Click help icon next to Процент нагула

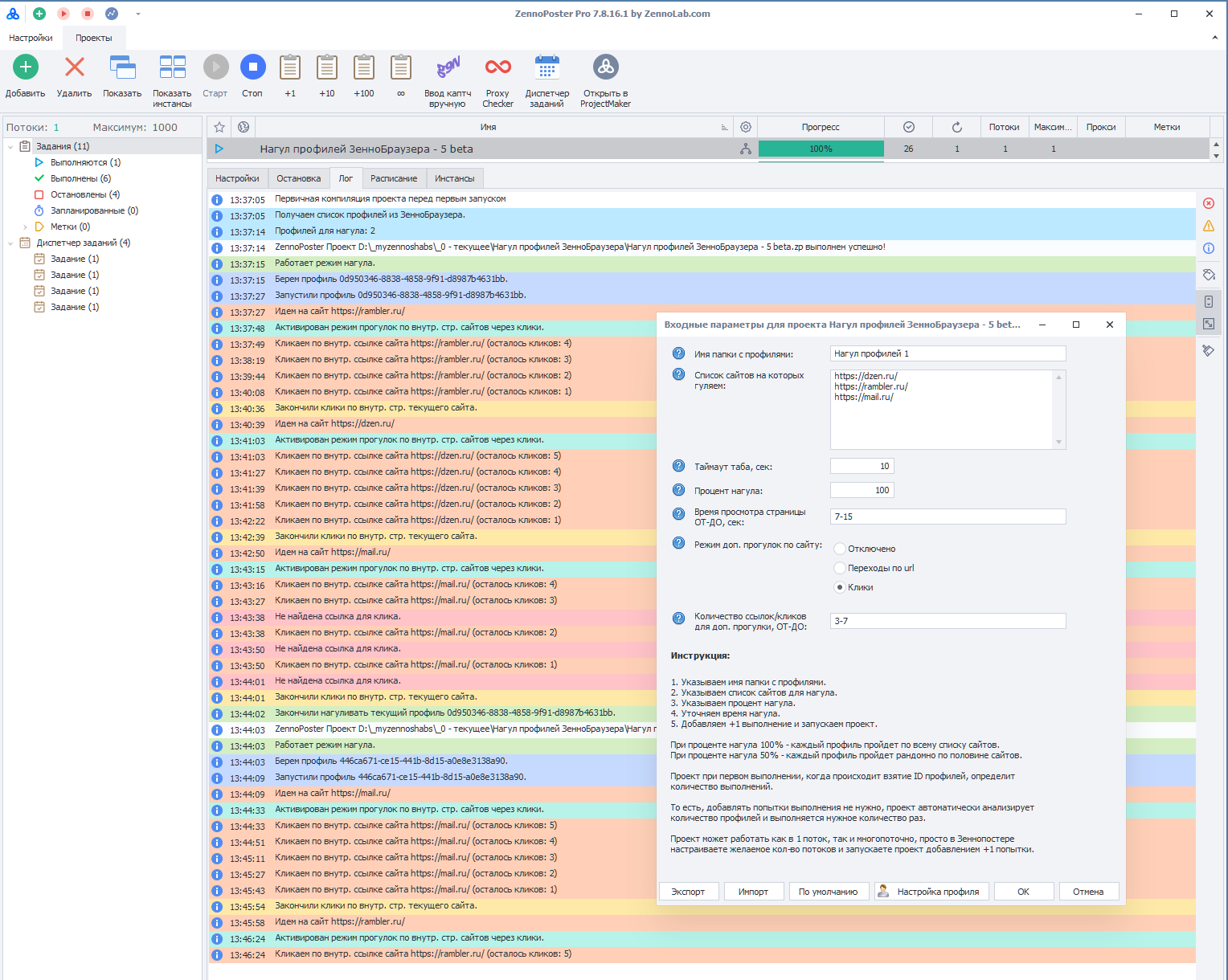(678, 490)
